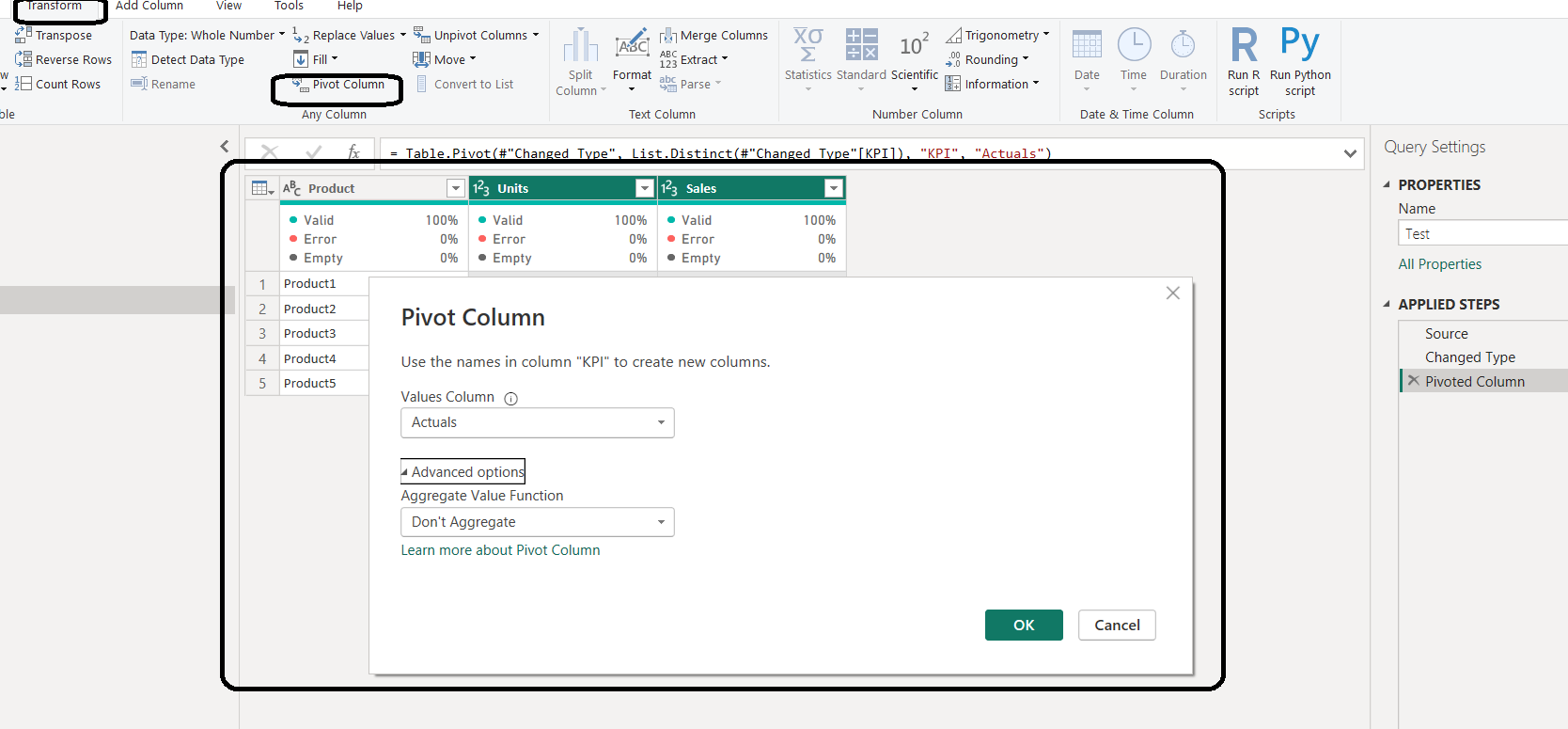Open the Aggregate Value Function dropdown
The height and width of the screenshot is (729, 1568).
(538, 522)
